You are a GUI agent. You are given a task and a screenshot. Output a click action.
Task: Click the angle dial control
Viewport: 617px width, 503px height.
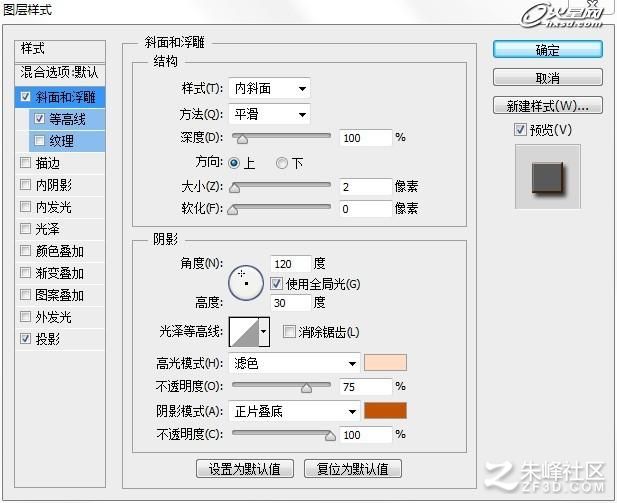click(246, 283)
